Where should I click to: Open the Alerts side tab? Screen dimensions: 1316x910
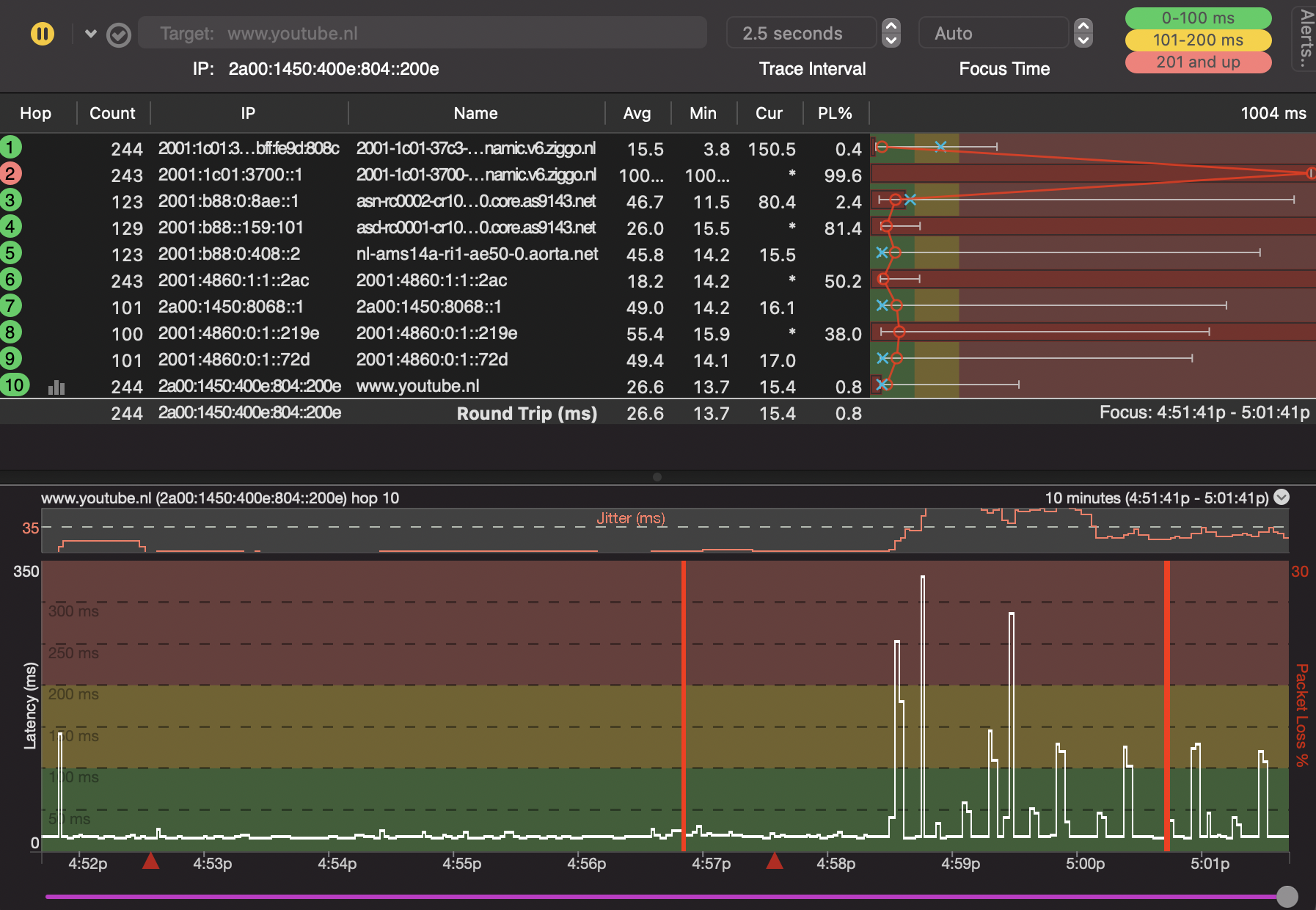coord(1305,38)
